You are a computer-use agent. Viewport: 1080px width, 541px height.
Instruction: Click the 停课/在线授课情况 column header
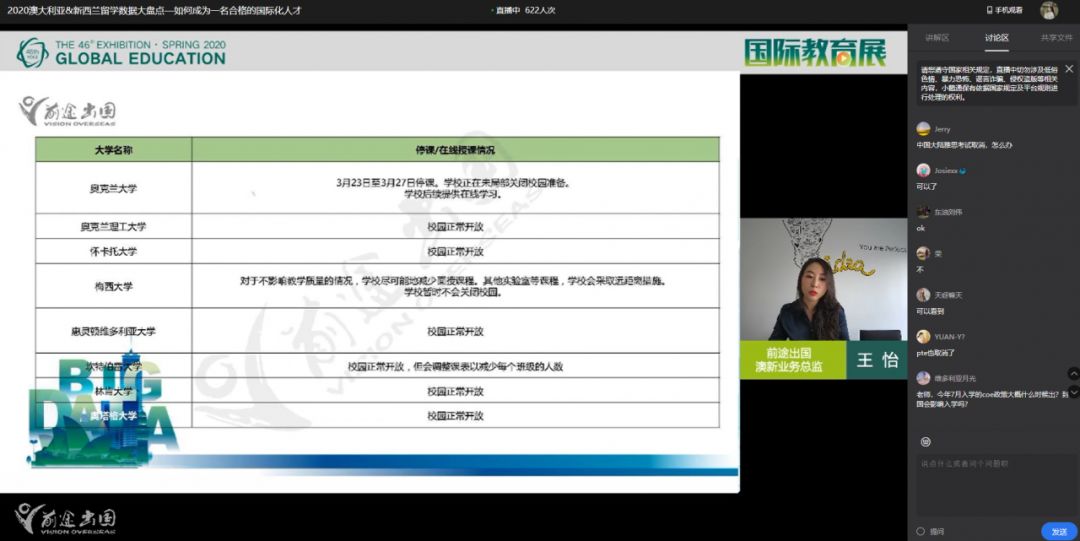[455, 150]
